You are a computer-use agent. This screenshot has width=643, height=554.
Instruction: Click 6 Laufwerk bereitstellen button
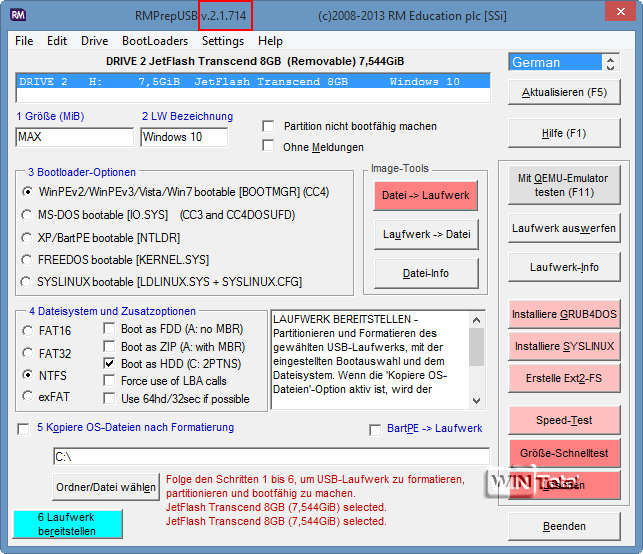point(67,524)
